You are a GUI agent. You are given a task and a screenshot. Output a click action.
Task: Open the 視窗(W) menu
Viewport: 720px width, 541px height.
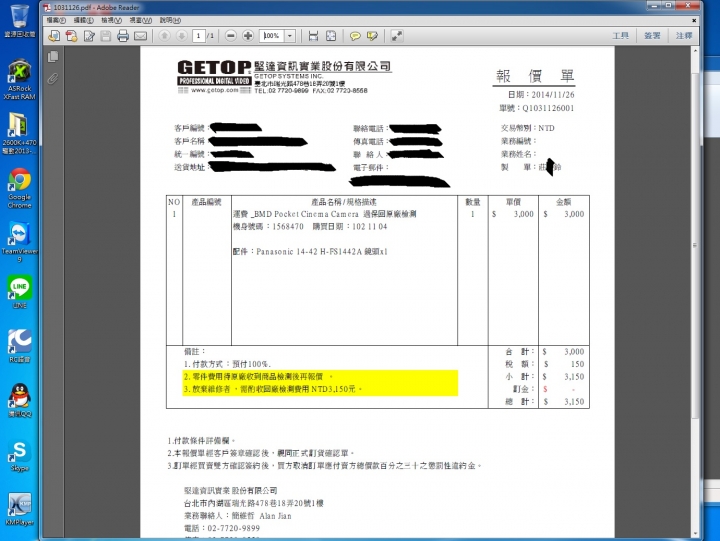[141, 20]
